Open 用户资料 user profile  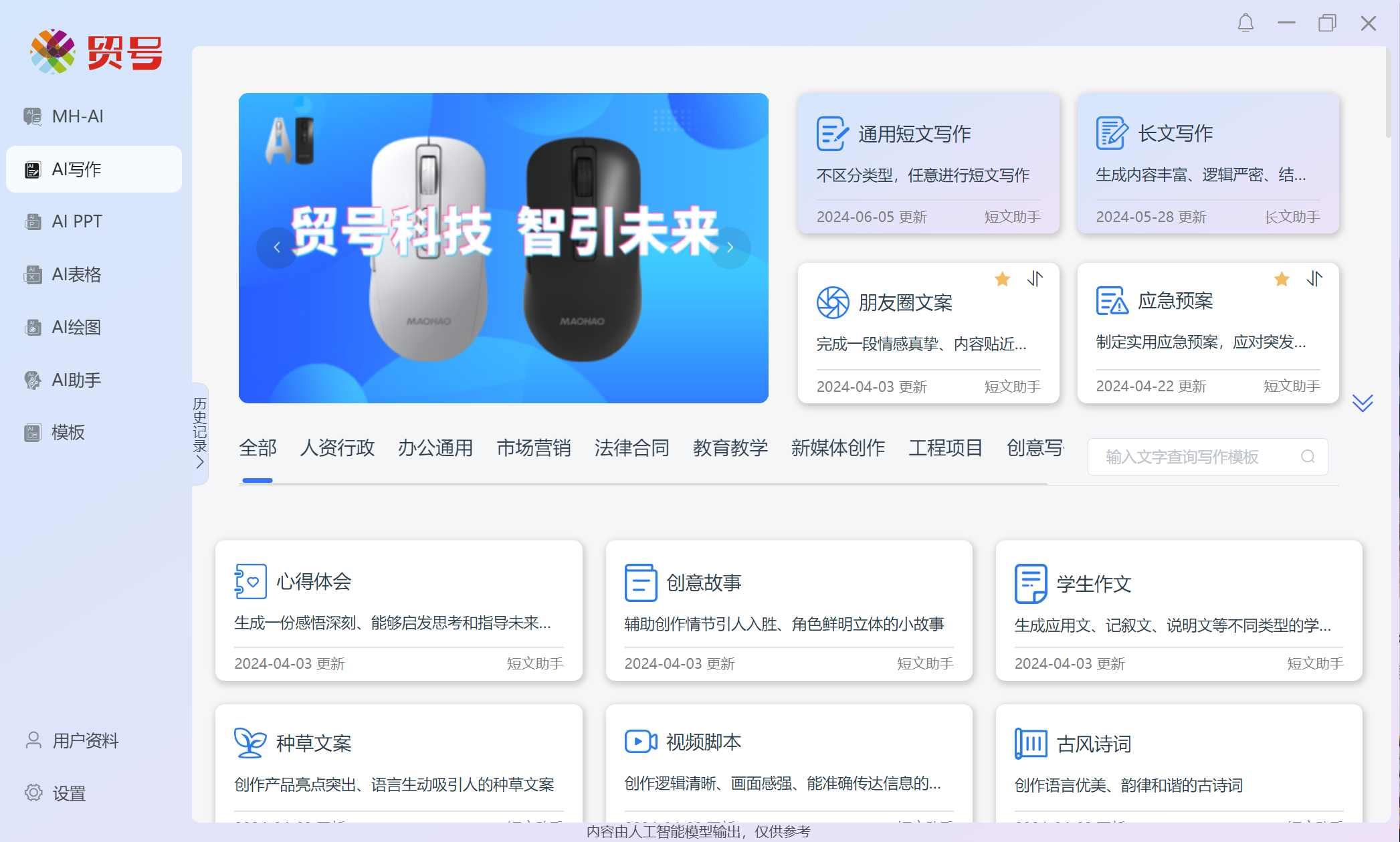click(x=72, y=740)
